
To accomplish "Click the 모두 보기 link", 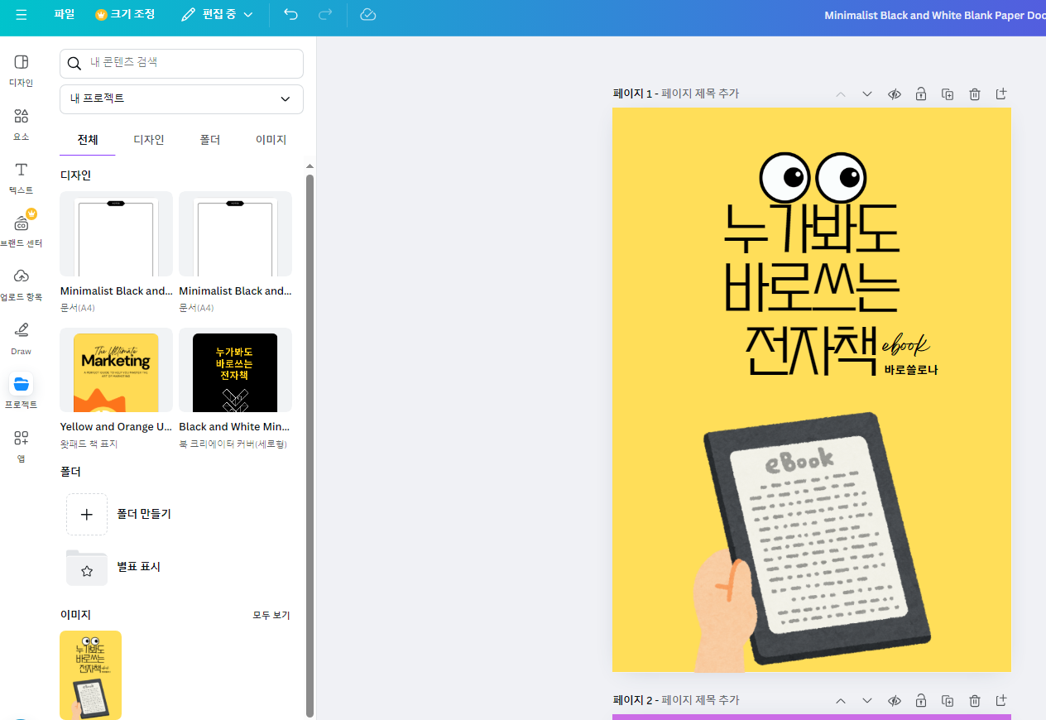I will tap(271, 615).
